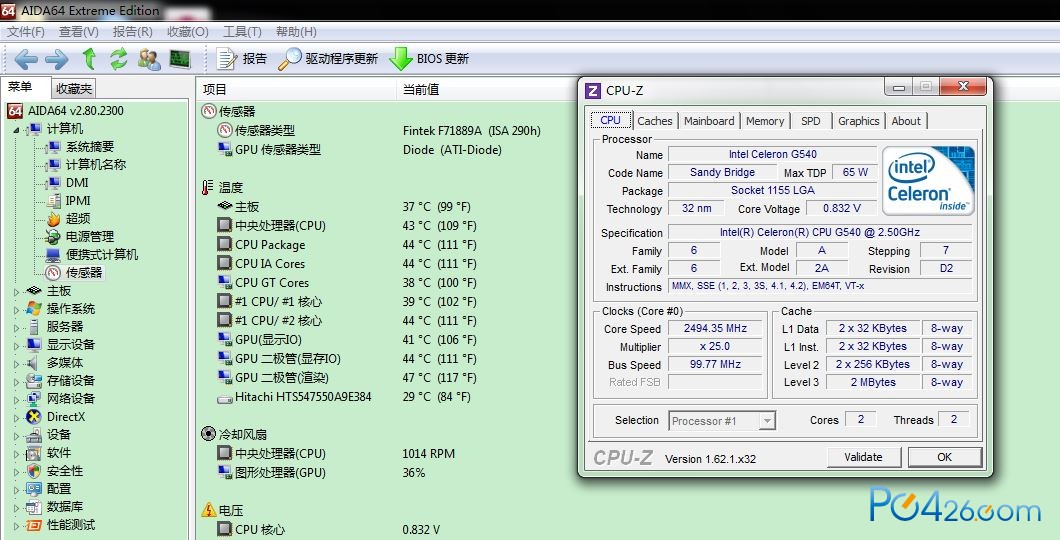The height and width of the screenshot is (540, 1060).
Task: Switch to the 收藏夹 tab
Action: 74,89
